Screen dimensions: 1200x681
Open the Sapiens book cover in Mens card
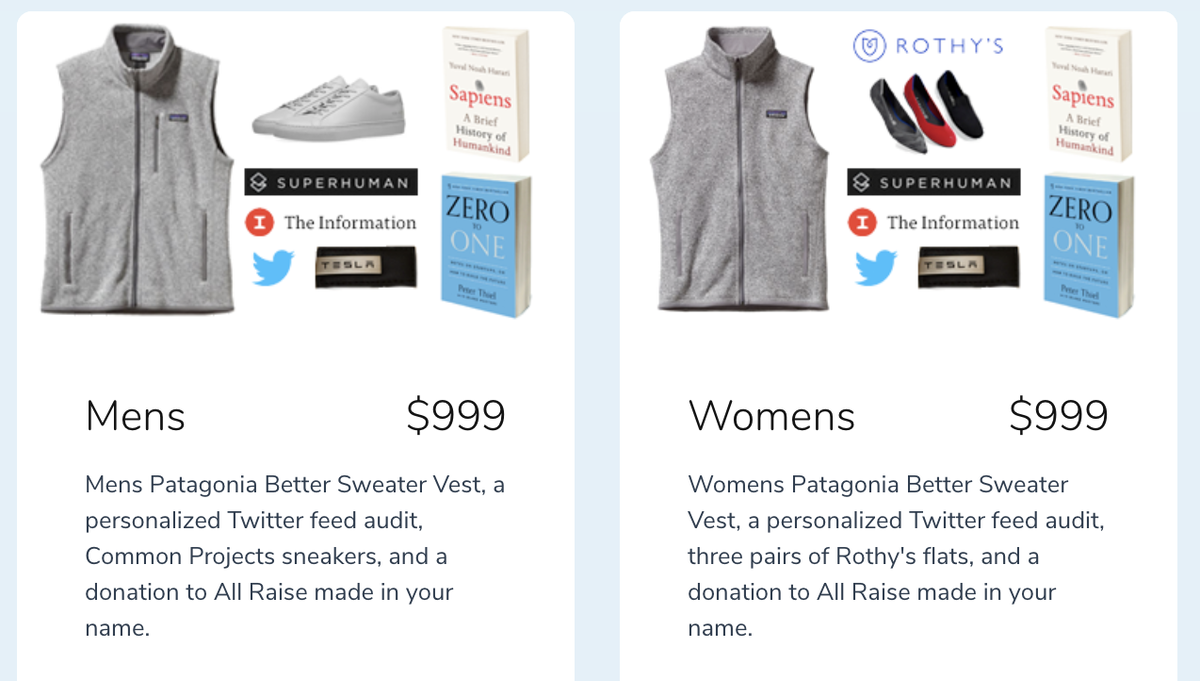pos(486,93)
